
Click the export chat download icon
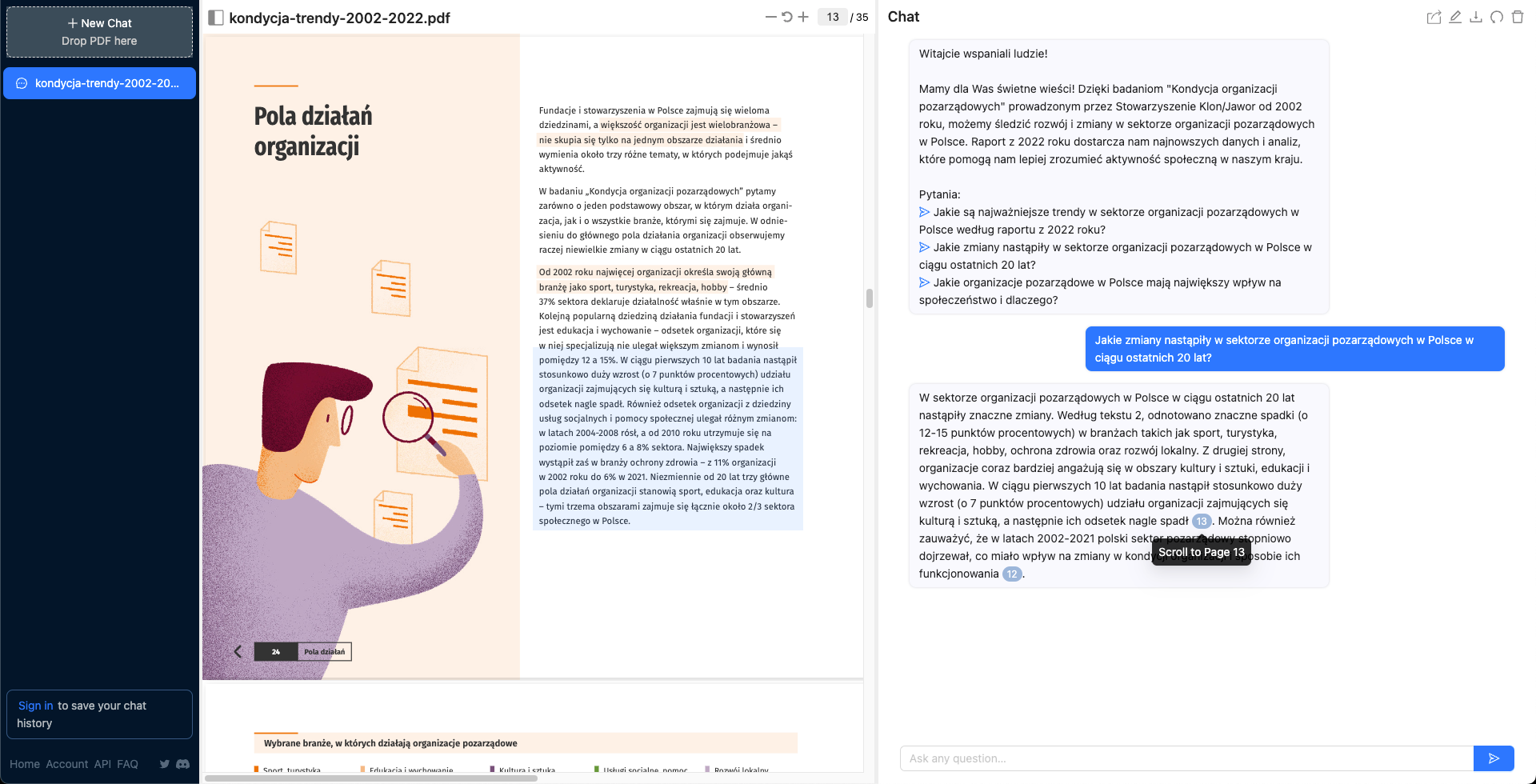pos(1475,17)
